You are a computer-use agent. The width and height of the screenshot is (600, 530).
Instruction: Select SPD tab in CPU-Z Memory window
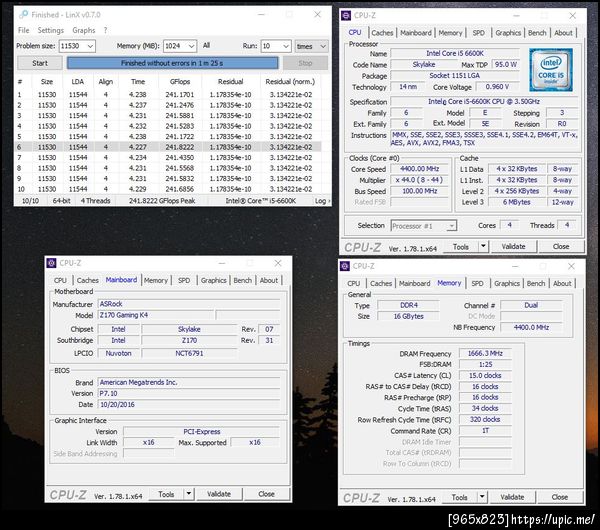pyautogui.click(x=477, y=284)
